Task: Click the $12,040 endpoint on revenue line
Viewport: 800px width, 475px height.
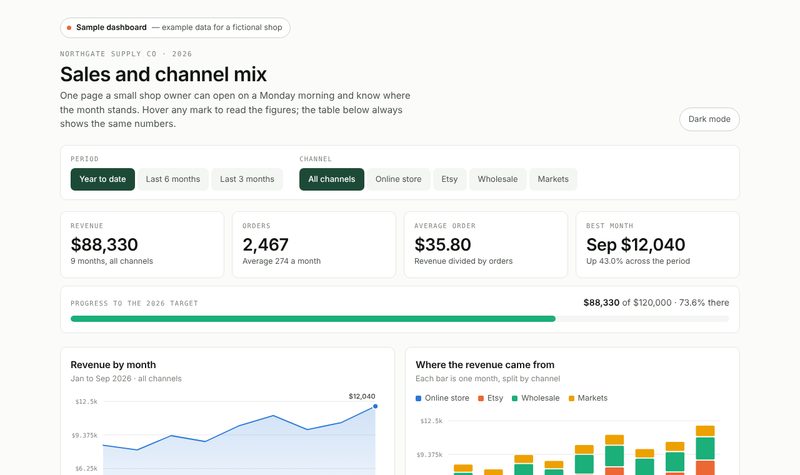Action: pos(375,406)
